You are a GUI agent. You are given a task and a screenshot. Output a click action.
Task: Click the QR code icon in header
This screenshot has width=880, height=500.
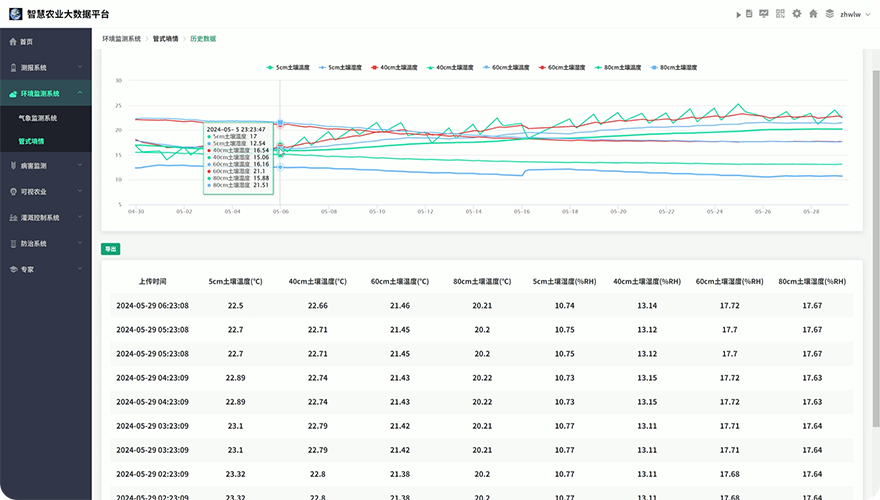(780, 13)
